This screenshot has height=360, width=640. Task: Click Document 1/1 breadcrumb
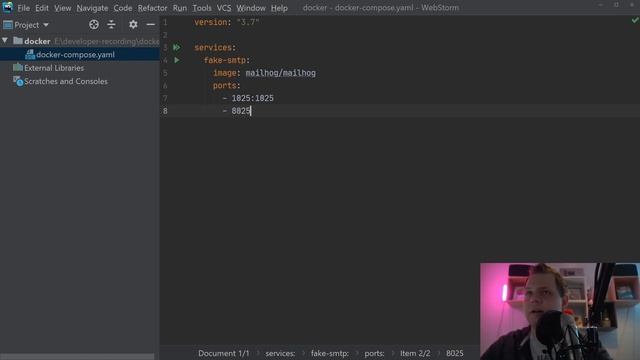pos(224,353)
